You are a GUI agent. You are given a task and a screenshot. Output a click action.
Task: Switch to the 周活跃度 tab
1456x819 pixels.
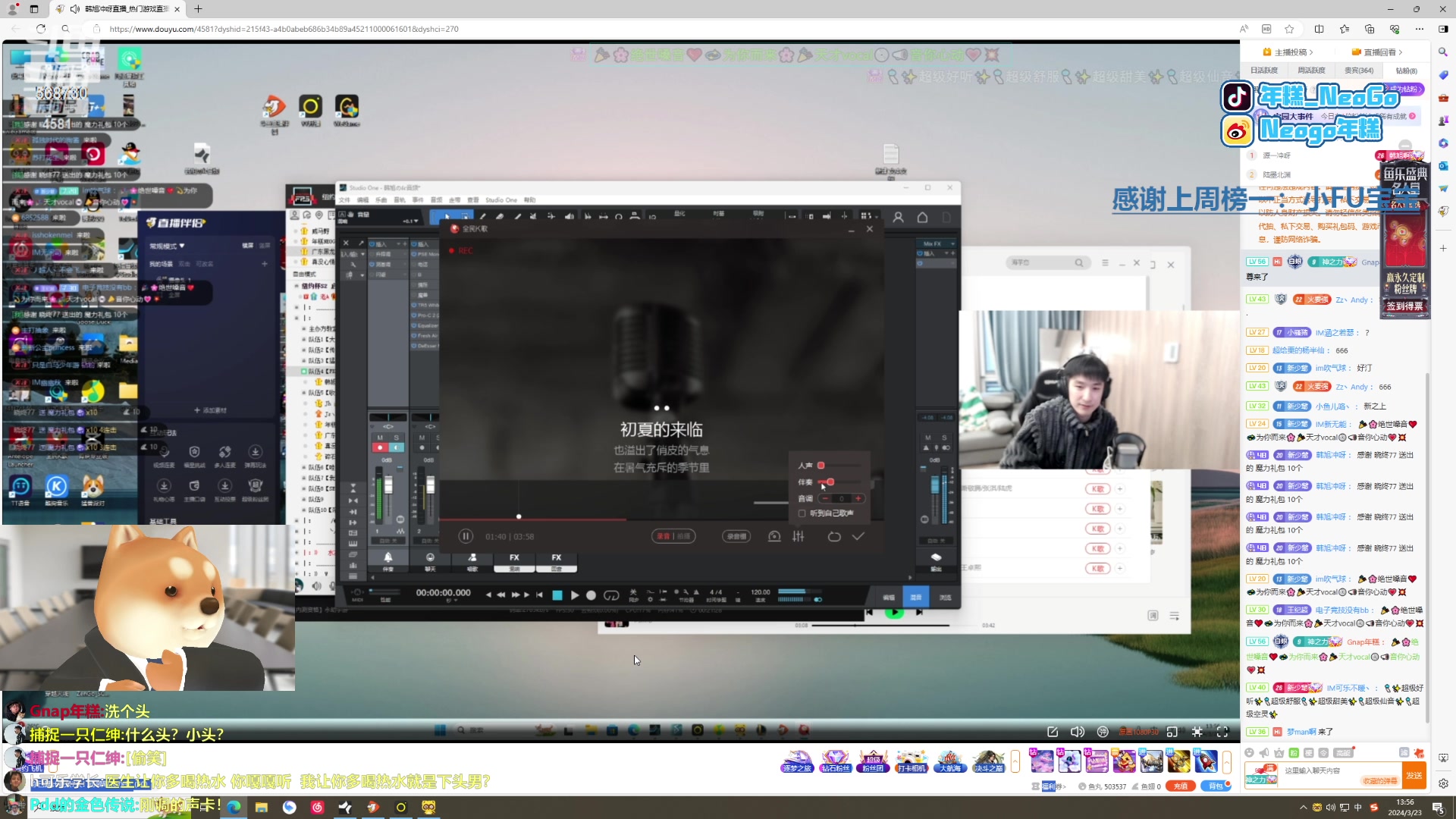click(1311, 71)
